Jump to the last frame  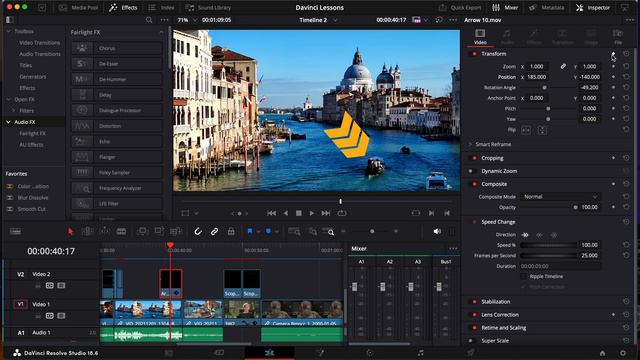[x=325, y=213]
